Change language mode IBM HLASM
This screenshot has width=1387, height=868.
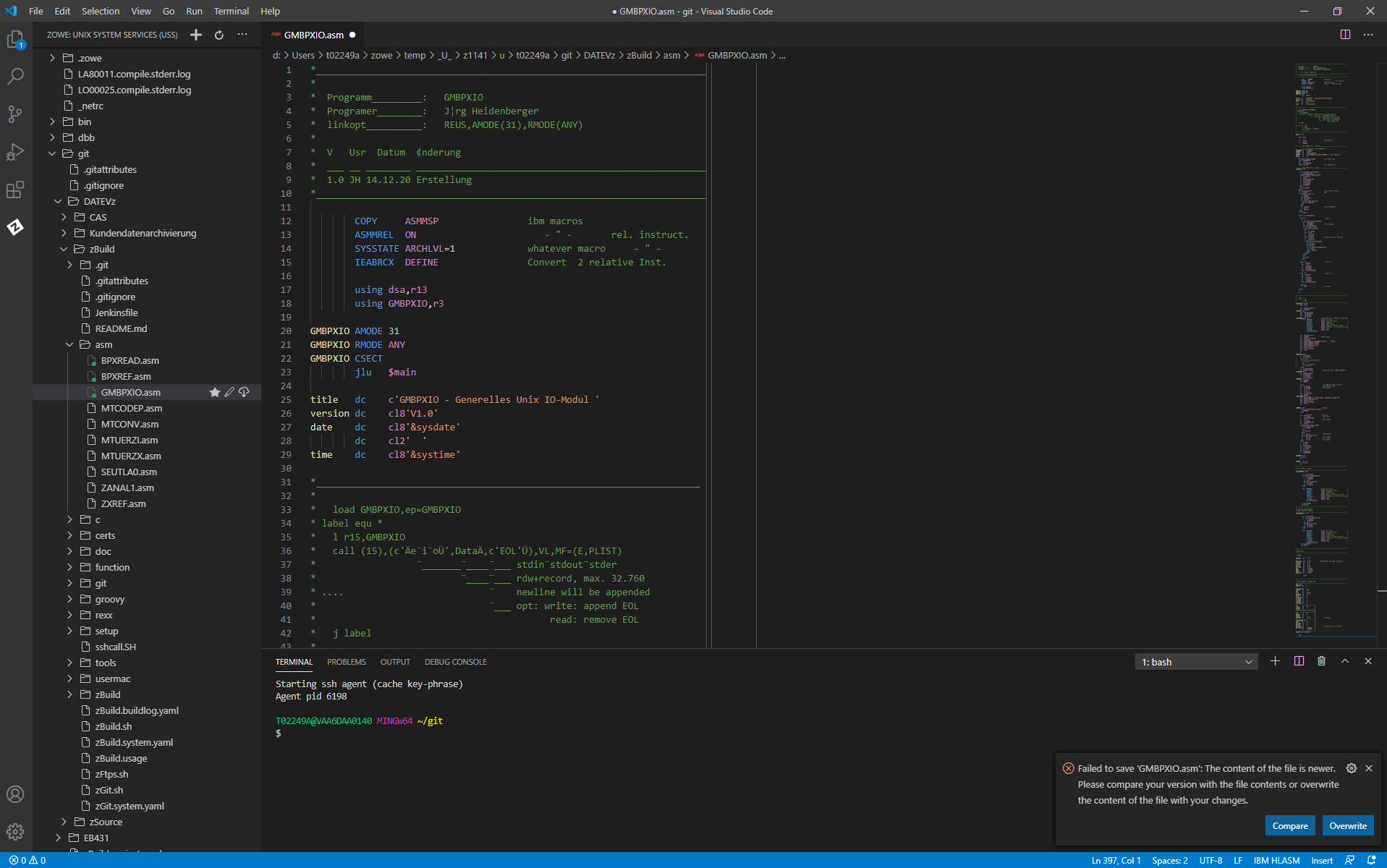1276,860
